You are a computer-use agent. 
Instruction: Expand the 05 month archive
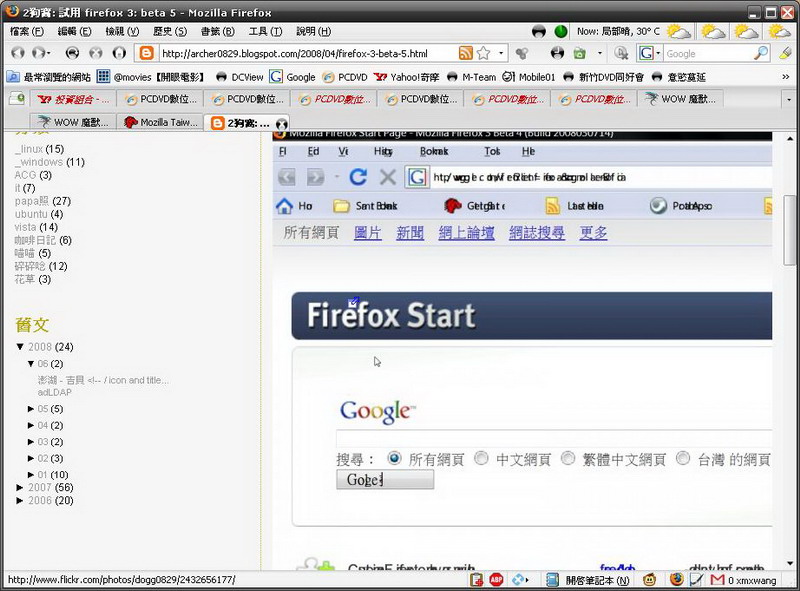(31, 409)
